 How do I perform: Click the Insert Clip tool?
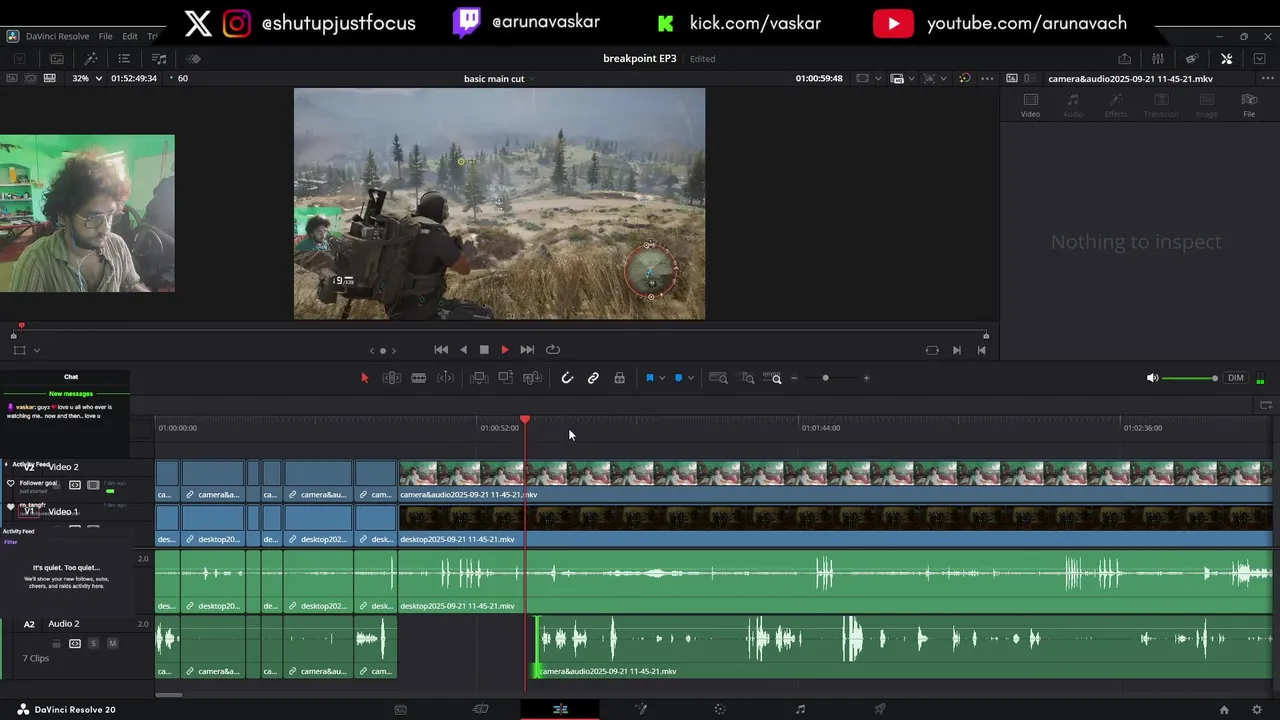479,378
